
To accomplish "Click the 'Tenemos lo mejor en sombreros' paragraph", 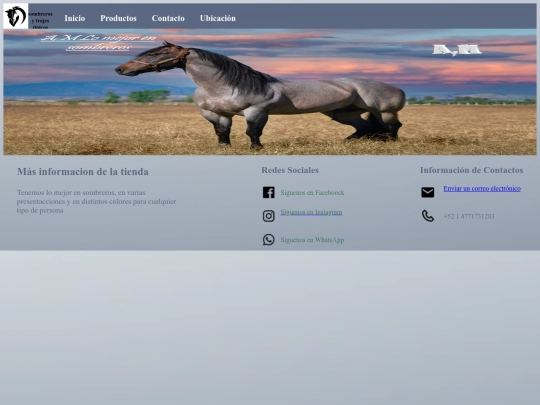I will click(96, 201).
